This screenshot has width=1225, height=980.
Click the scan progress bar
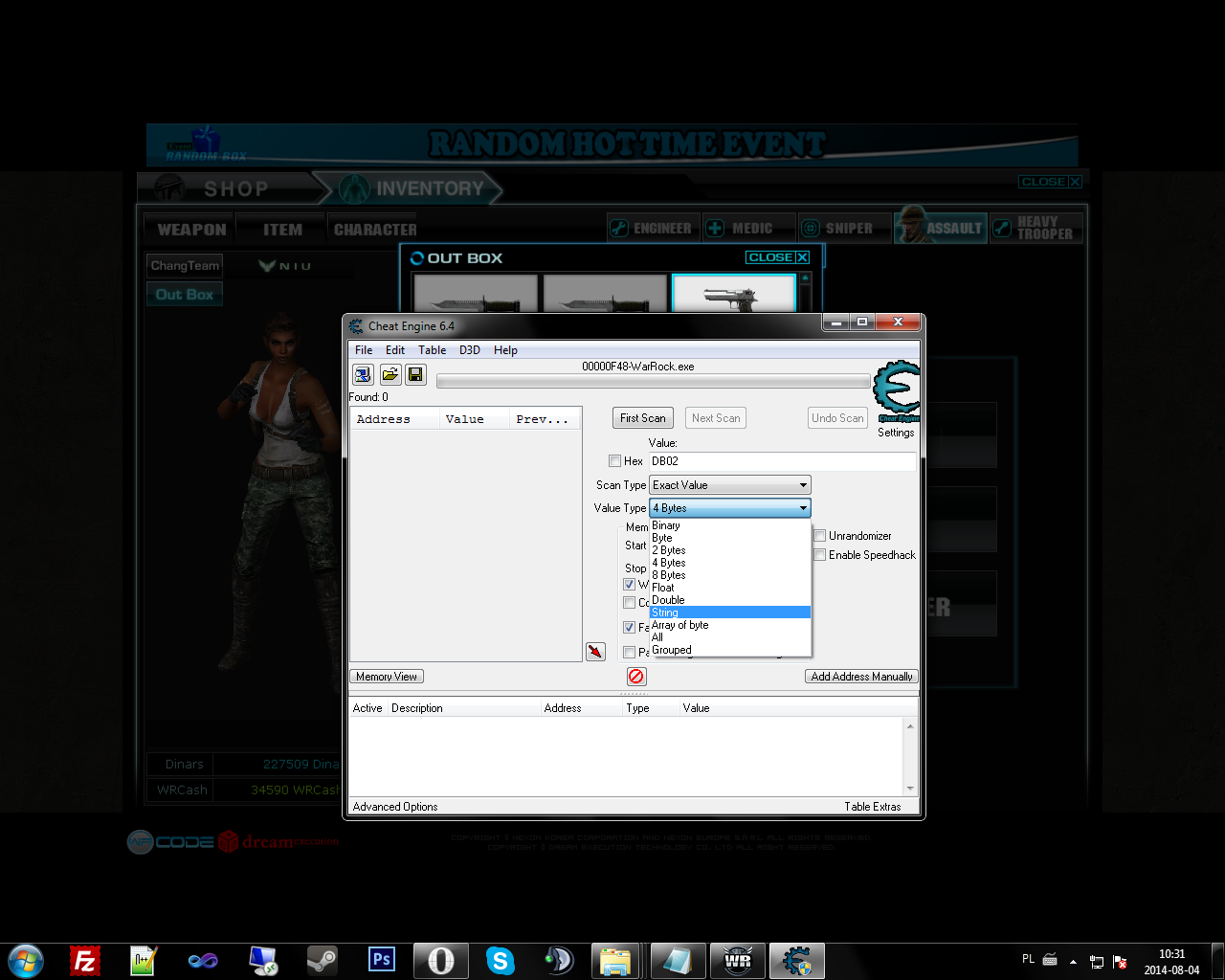coord(654,382)
